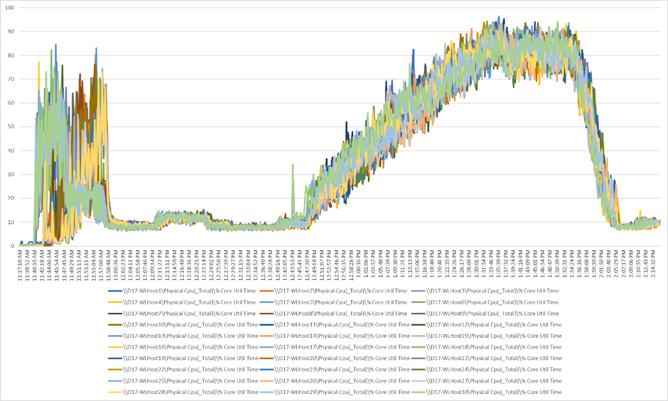Click the 40 tick label on the y-axis
Screen dimensions: 668x401
11,150
